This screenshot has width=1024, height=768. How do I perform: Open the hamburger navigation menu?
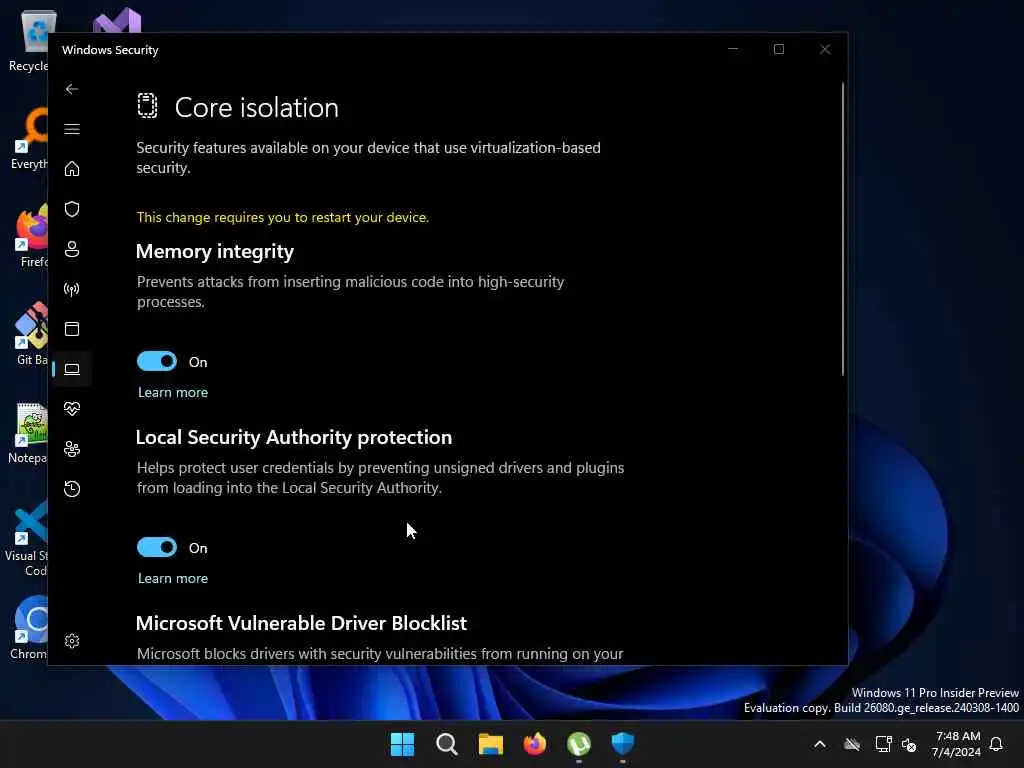pyautogui.click(x=72, y=129)
